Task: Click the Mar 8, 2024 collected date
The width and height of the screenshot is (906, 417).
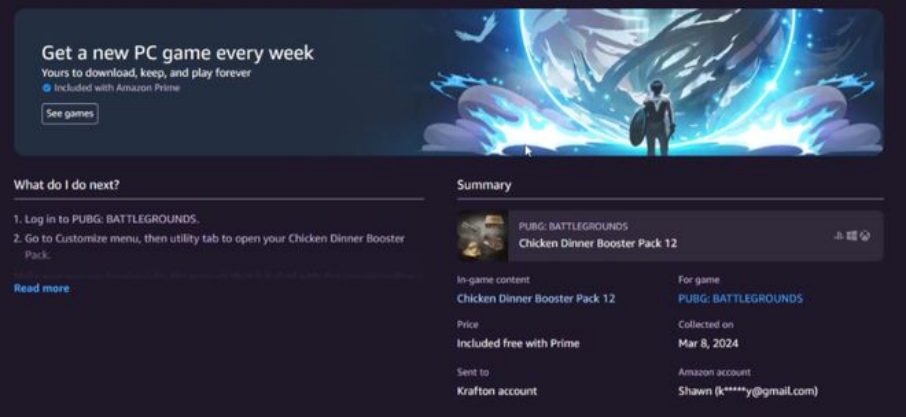Action: (x=708, y=344)
